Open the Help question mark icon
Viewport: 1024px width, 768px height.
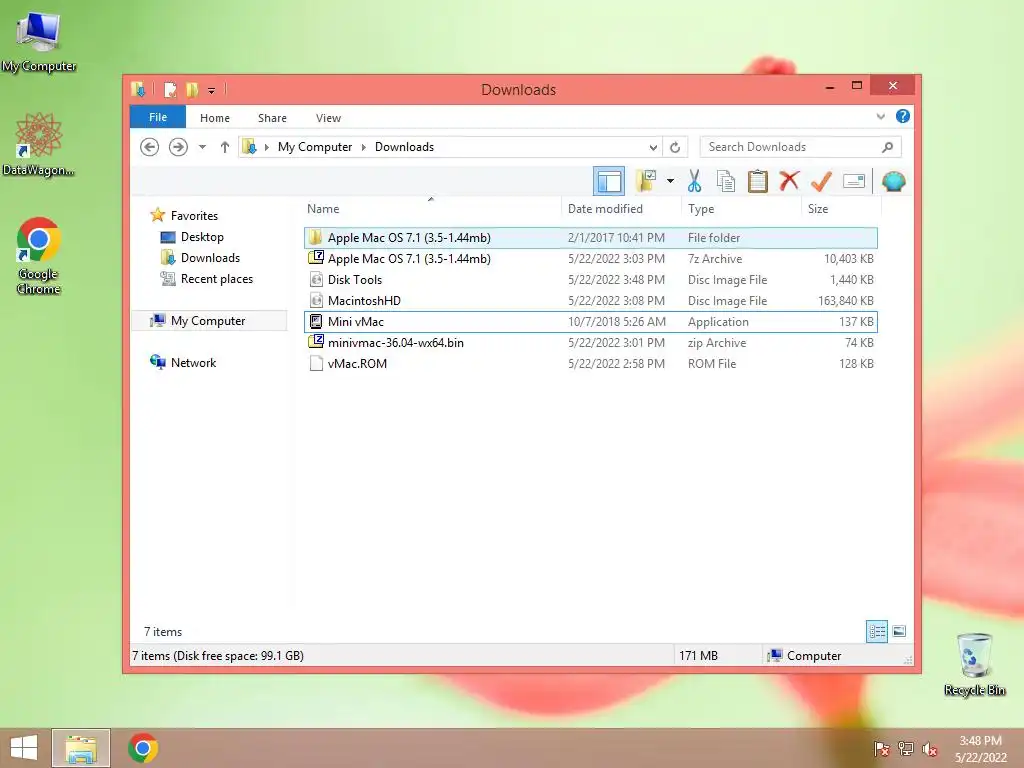[903, 116]
